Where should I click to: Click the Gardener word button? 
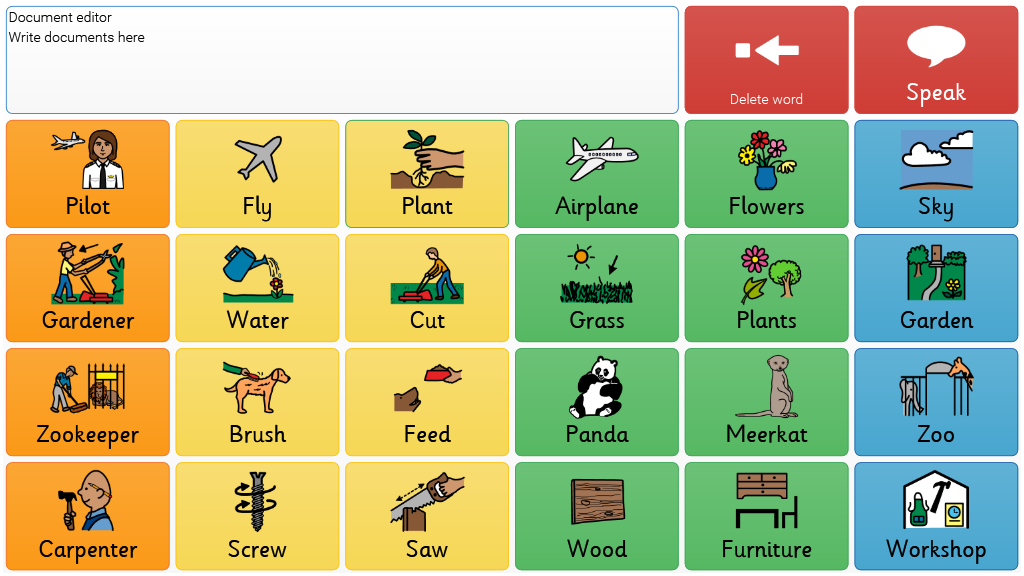pyautogui.click(x=88, y=288)
